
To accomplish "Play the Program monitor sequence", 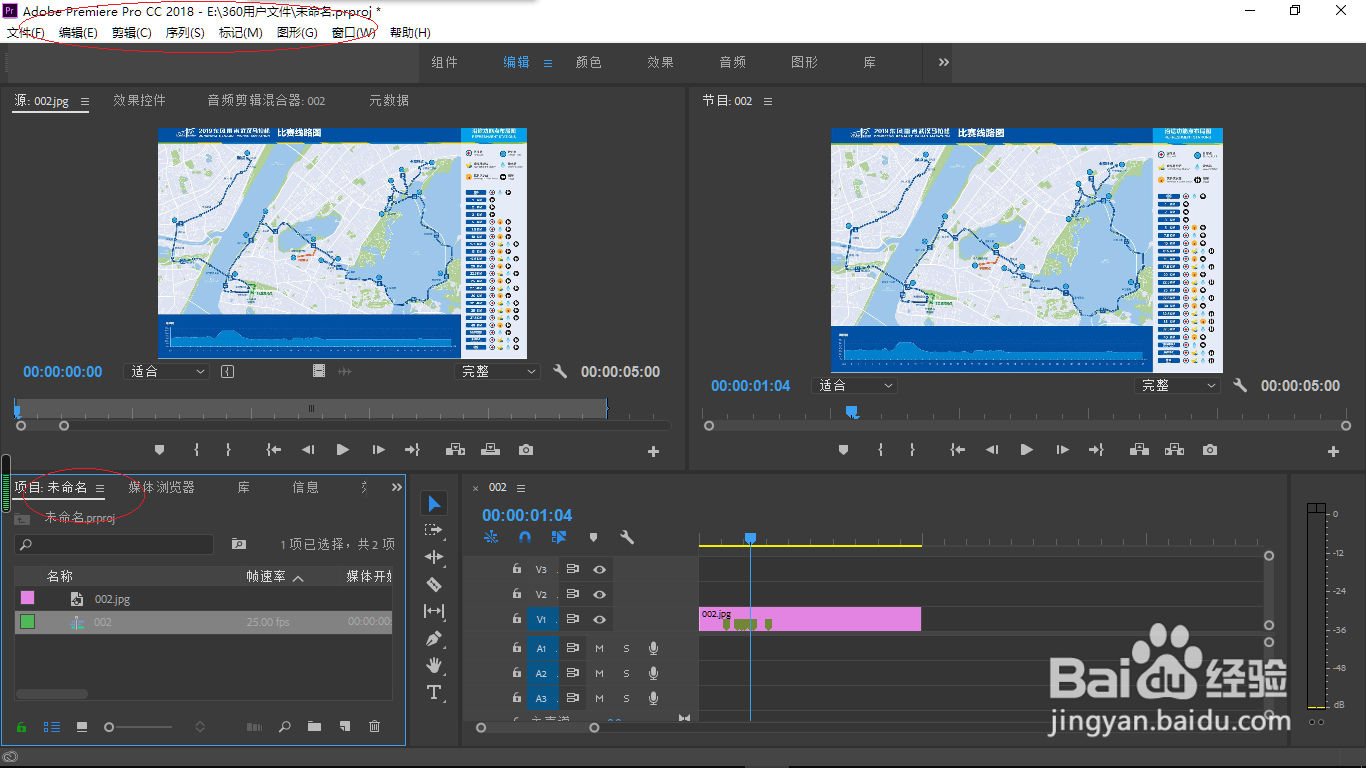I will click(1027, 450).
